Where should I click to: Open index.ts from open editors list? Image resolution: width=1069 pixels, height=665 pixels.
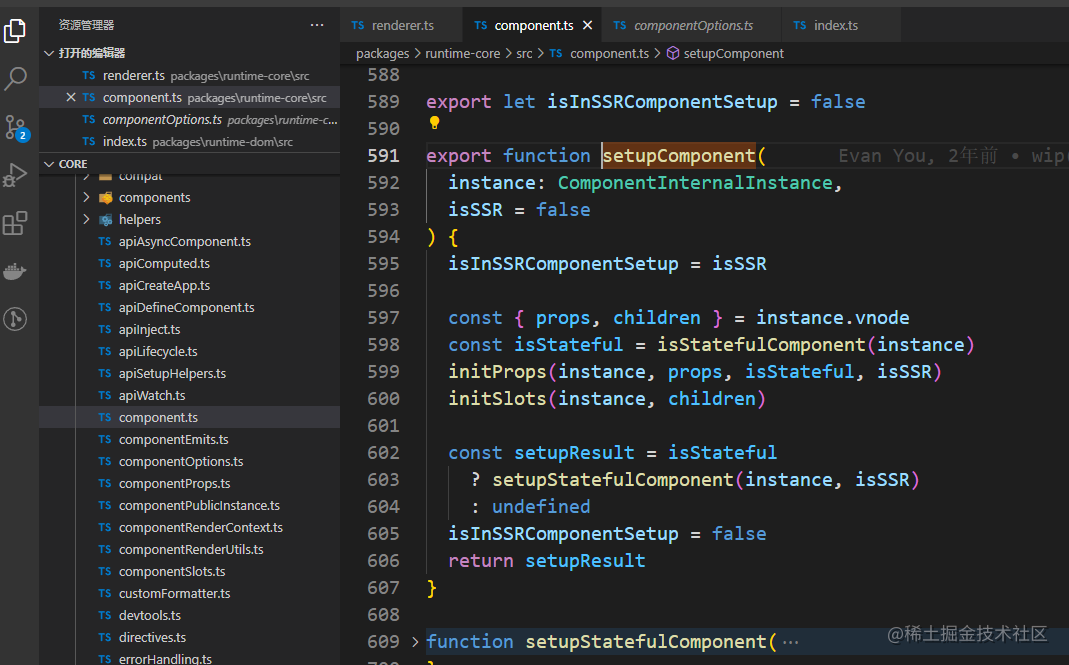click(190, 141)
